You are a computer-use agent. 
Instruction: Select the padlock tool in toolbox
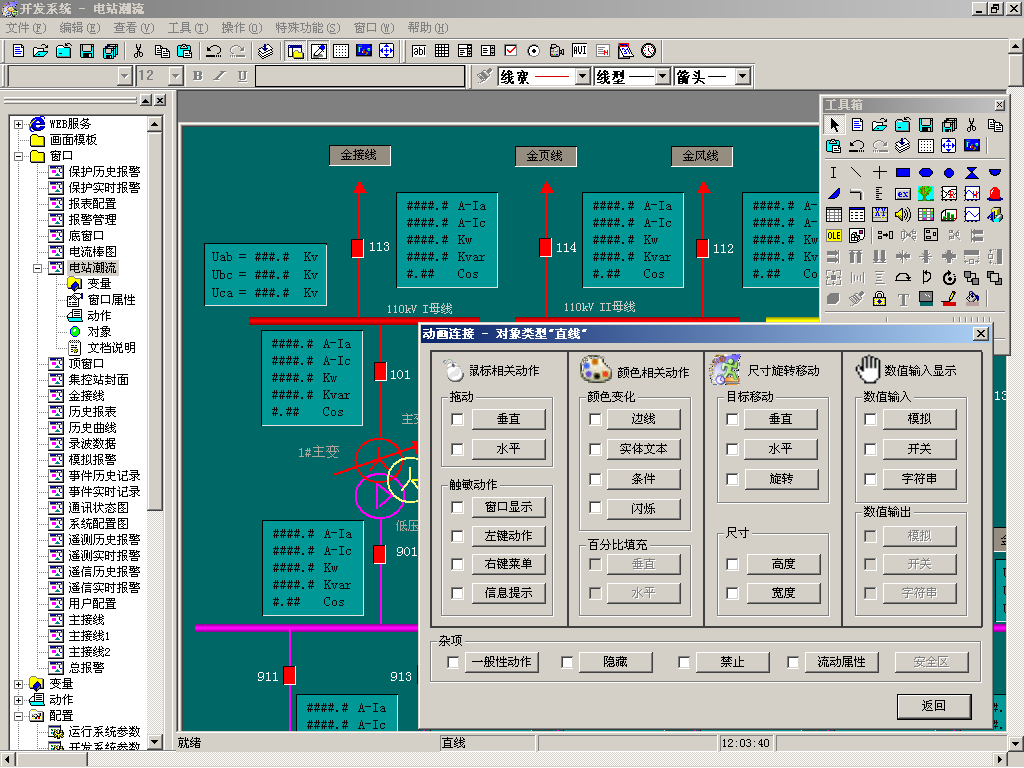pos(880,299)
